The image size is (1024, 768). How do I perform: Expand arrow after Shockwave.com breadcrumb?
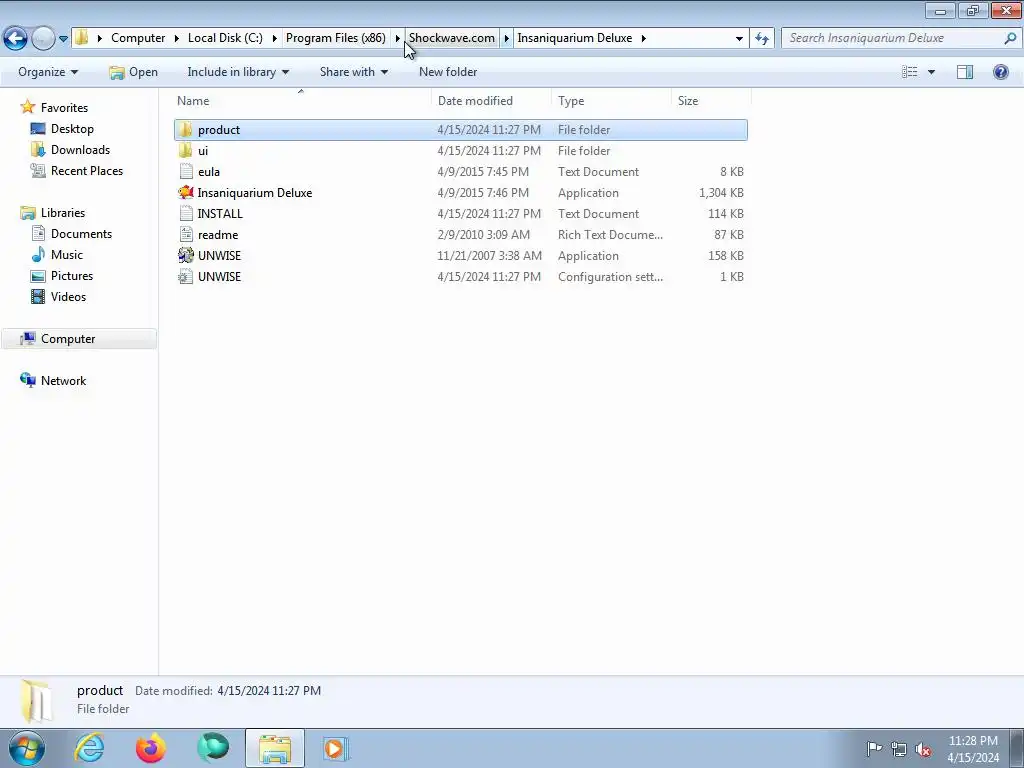click(506, 38)
